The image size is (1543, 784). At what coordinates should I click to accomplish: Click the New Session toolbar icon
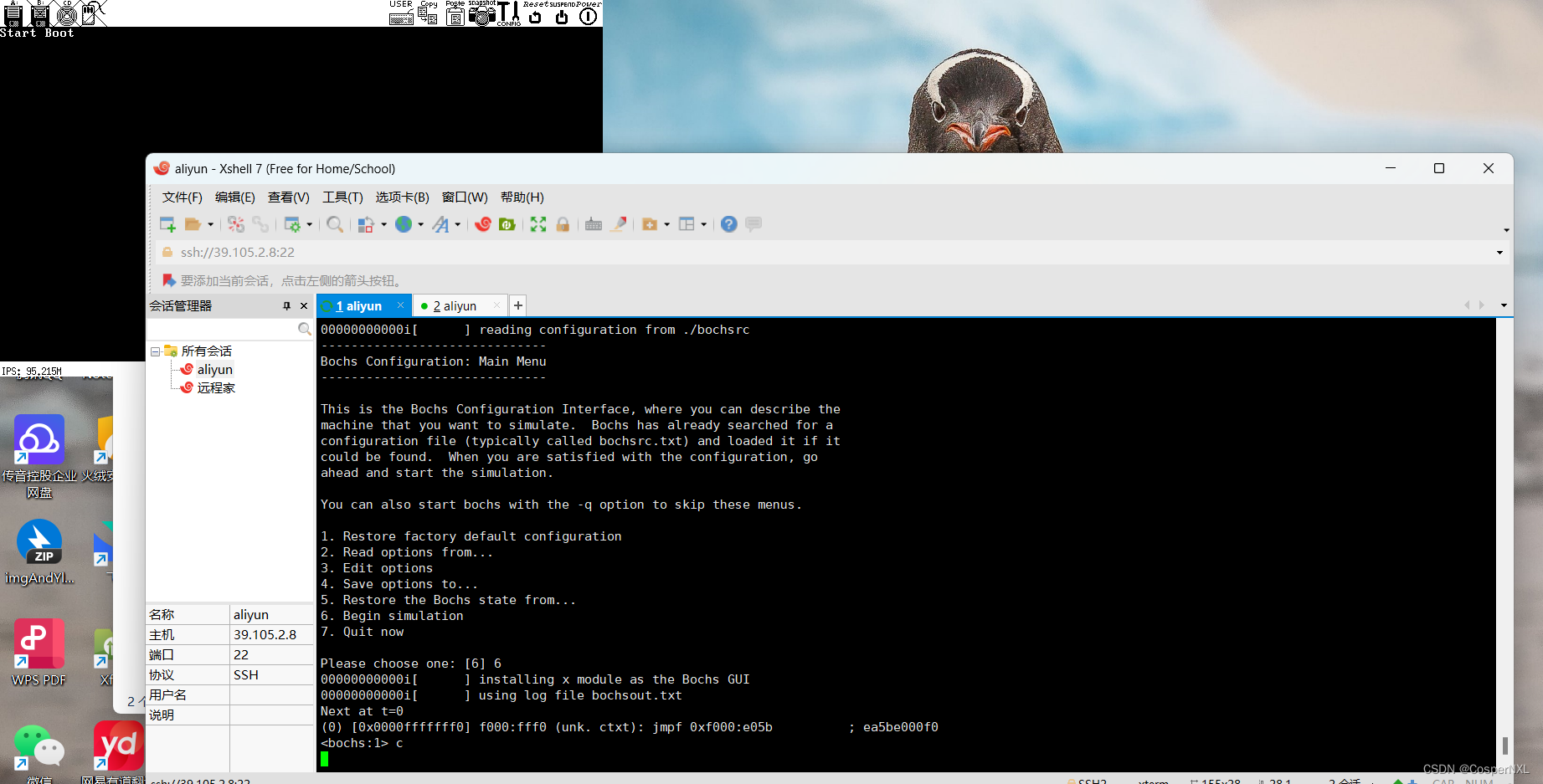167,224
